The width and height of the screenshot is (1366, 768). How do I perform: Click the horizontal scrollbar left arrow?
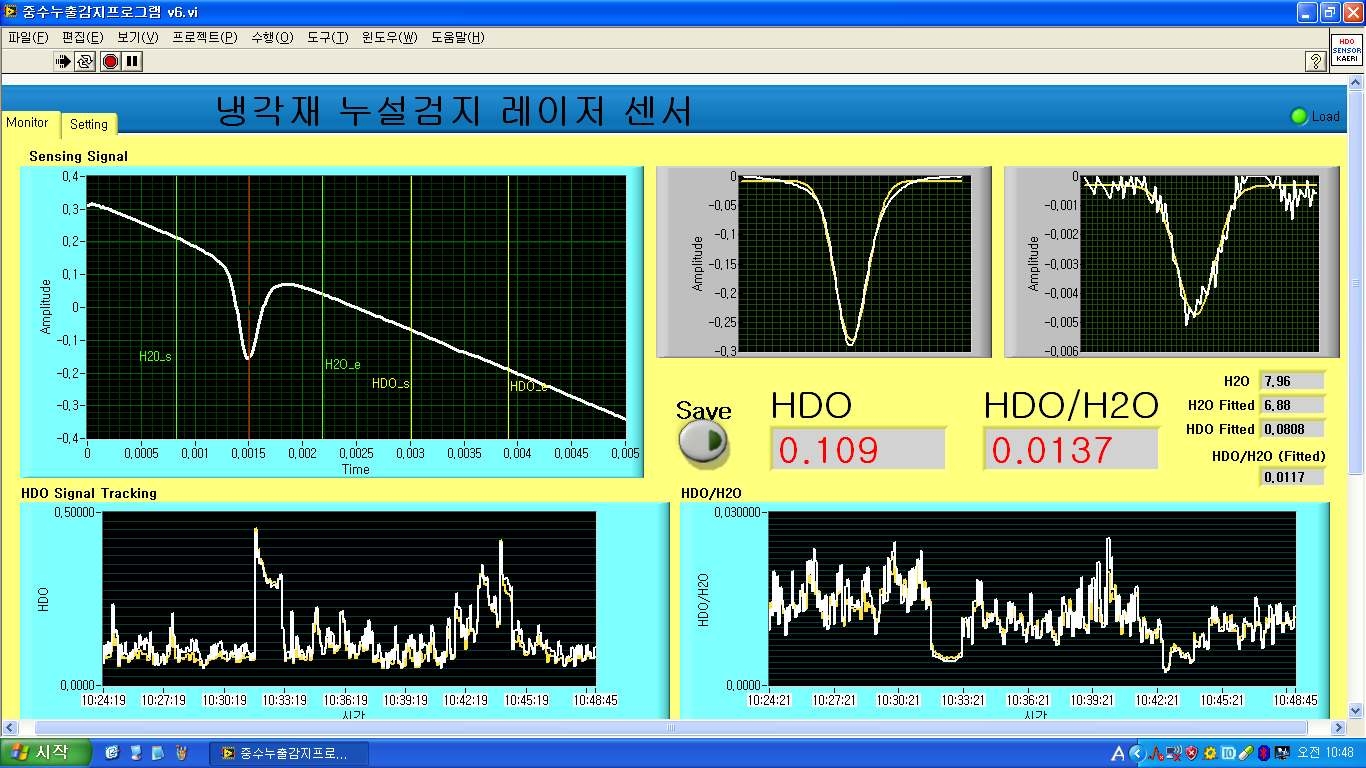[x=11, y=727]
